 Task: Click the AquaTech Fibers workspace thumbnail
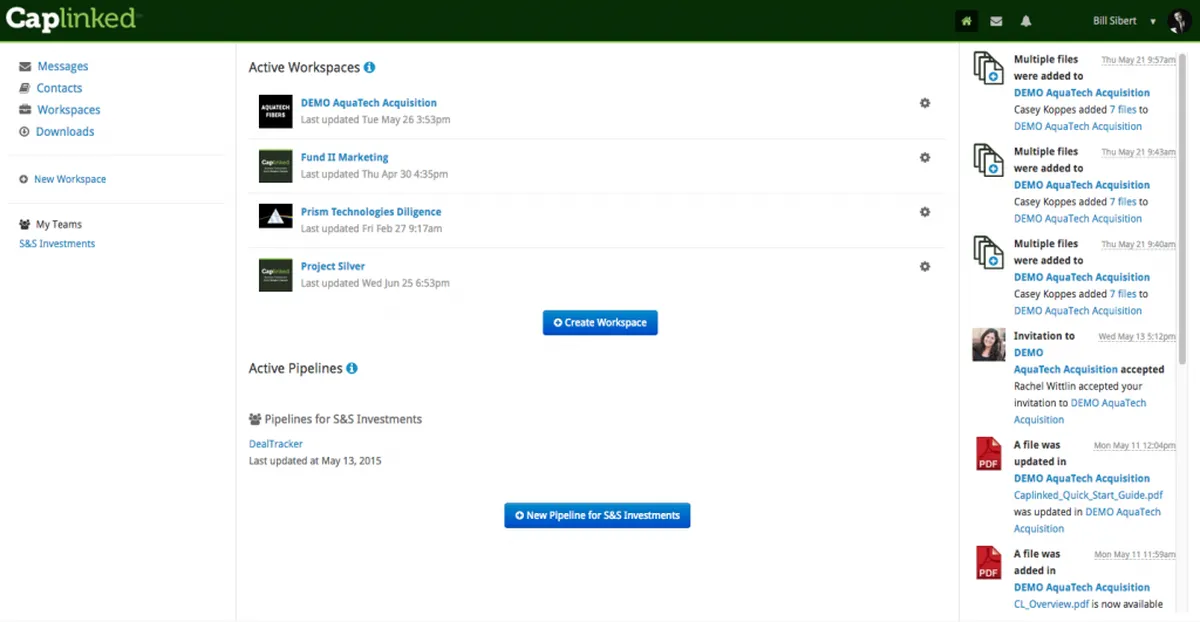pyautogui.click(x=275, y=111)
